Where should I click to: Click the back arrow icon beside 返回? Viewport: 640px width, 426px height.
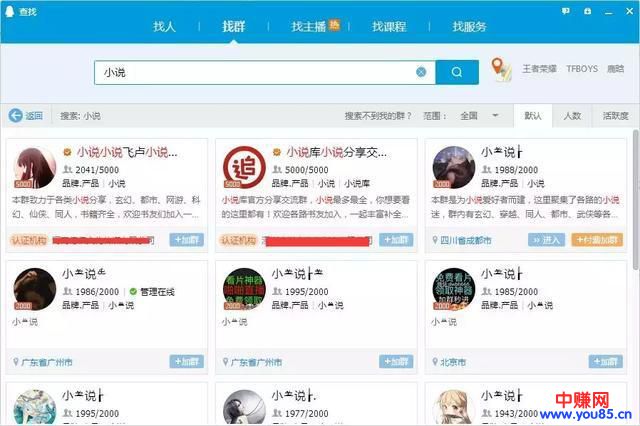(15, 116)
